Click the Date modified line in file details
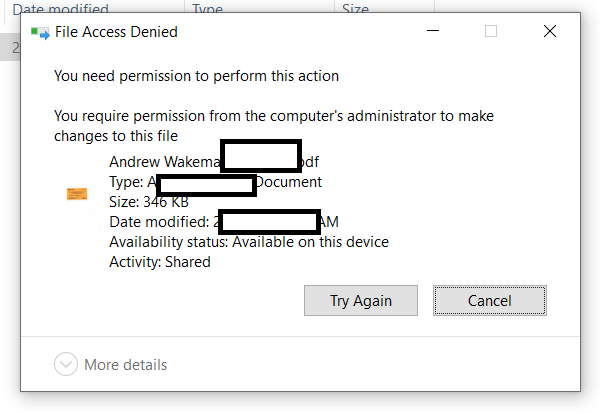 [x=160, y=222]
